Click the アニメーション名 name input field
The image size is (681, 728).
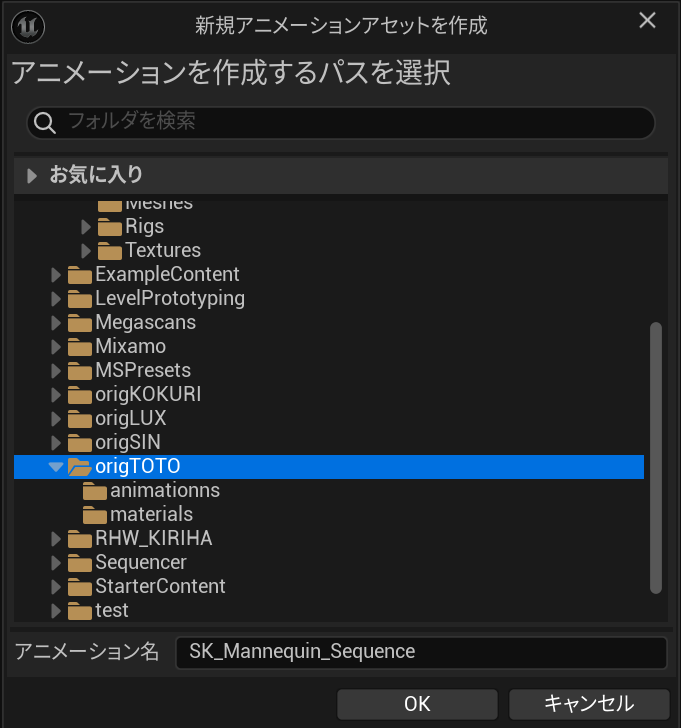coord(420,652)
